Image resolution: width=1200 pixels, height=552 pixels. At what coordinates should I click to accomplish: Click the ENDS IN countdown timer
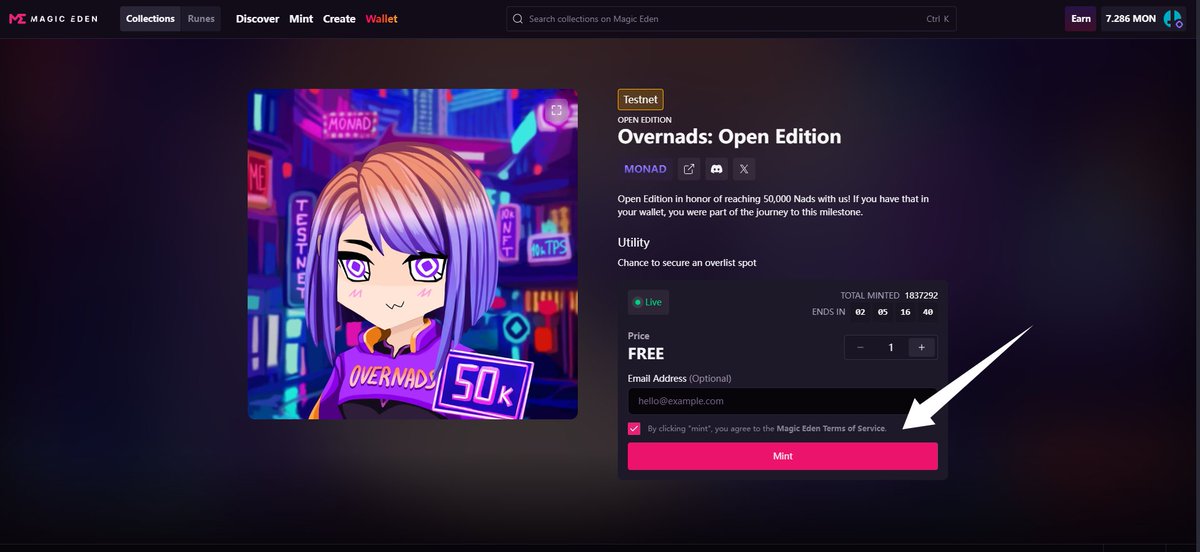tap(895, 312)
